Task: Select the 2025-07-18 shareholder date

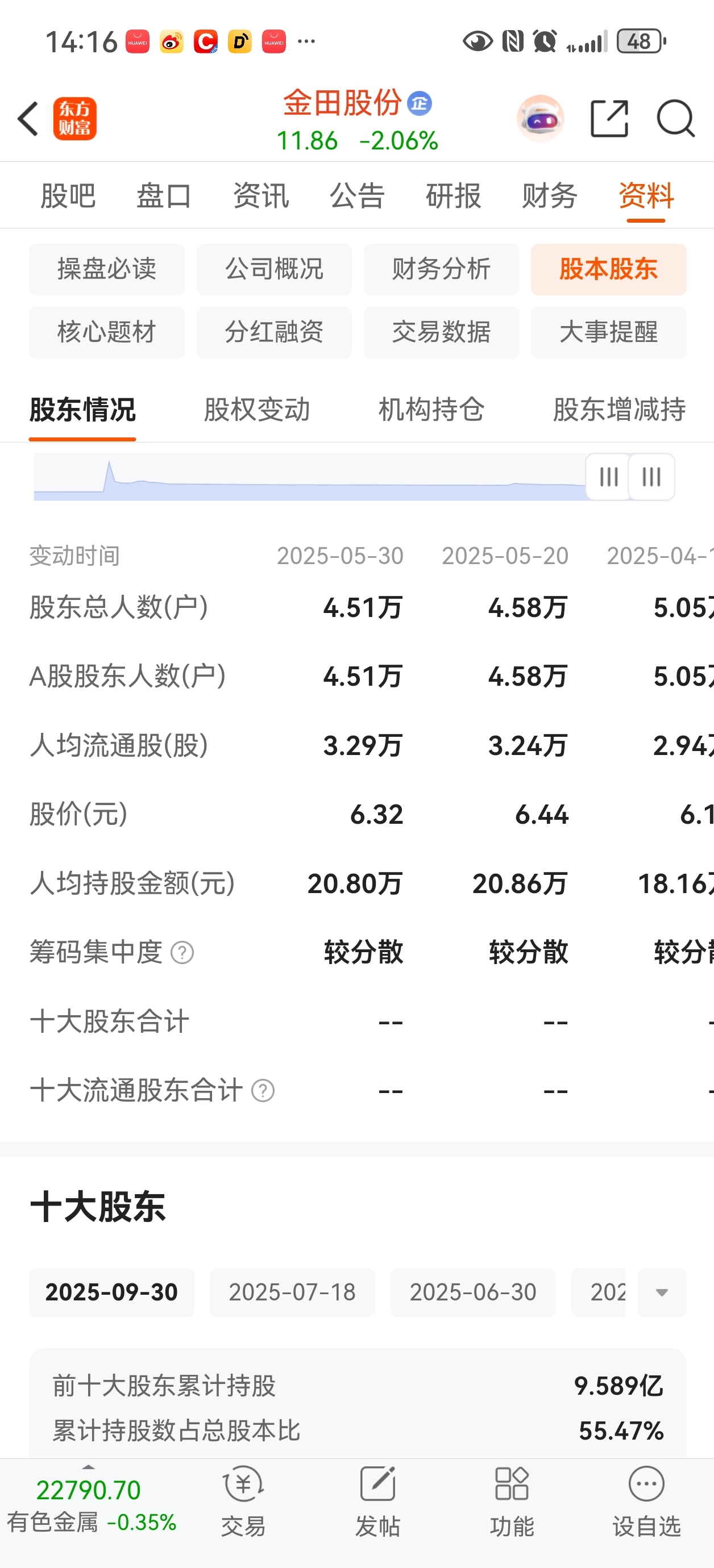Action: tap(292, 1292)
